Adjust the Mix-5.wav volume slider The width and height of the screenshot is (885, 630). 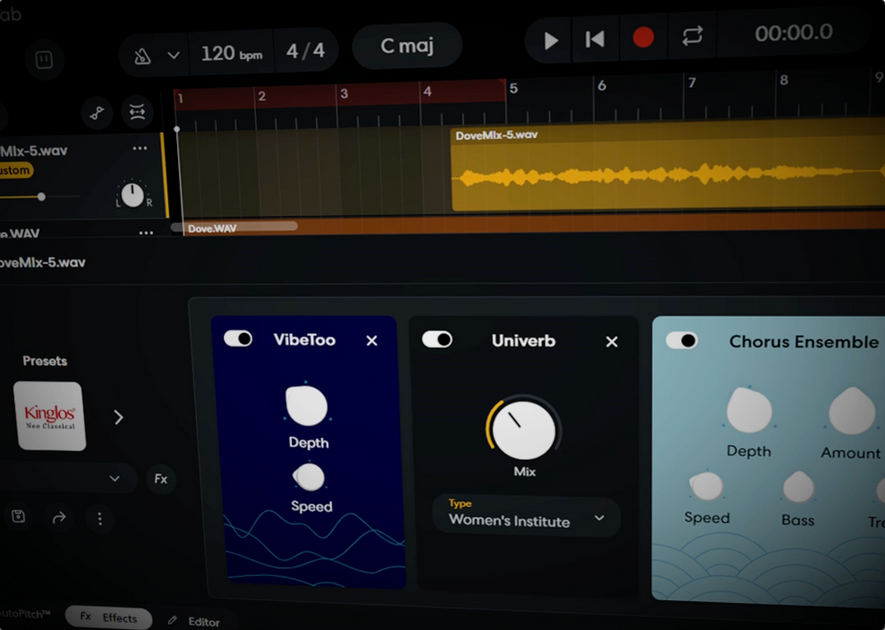(41, 196)
